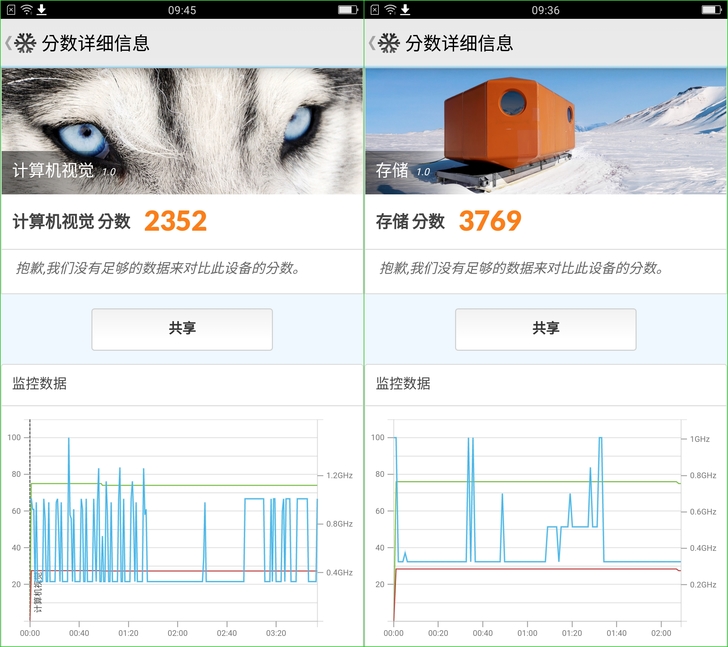This screenshot has height=647, width=728.
Task: Open husky computer vision banner image
Action: coord(182,131)
